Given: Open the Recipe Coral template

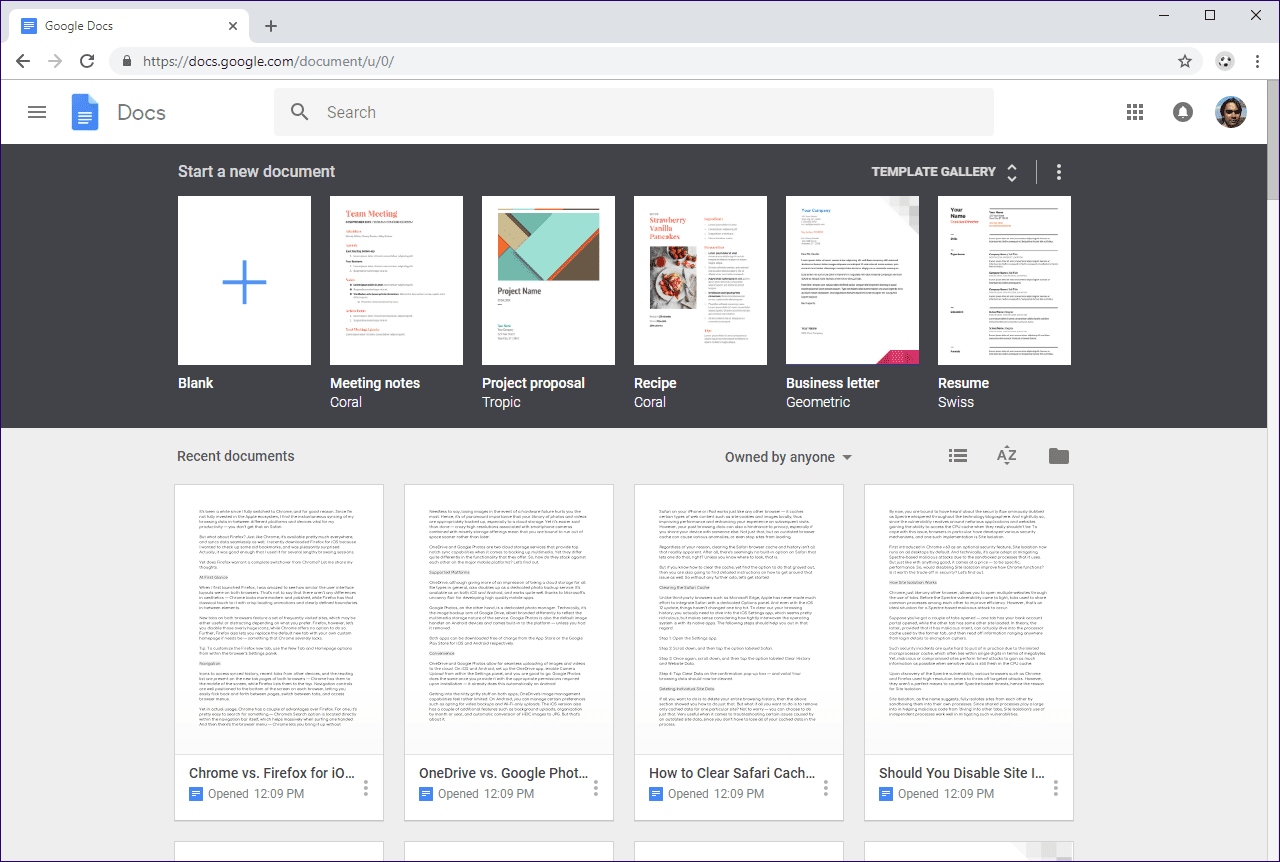Looking at the screenshot, I should pyautogui.click(x=700, y=280).
